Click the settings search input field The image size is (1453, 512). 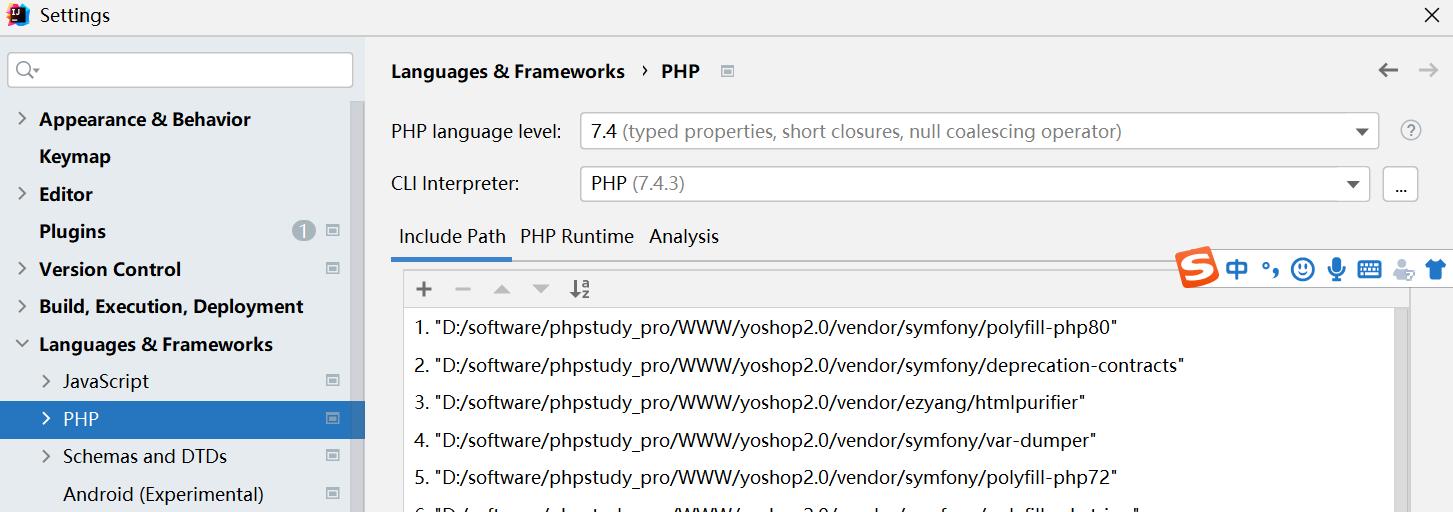180,70
